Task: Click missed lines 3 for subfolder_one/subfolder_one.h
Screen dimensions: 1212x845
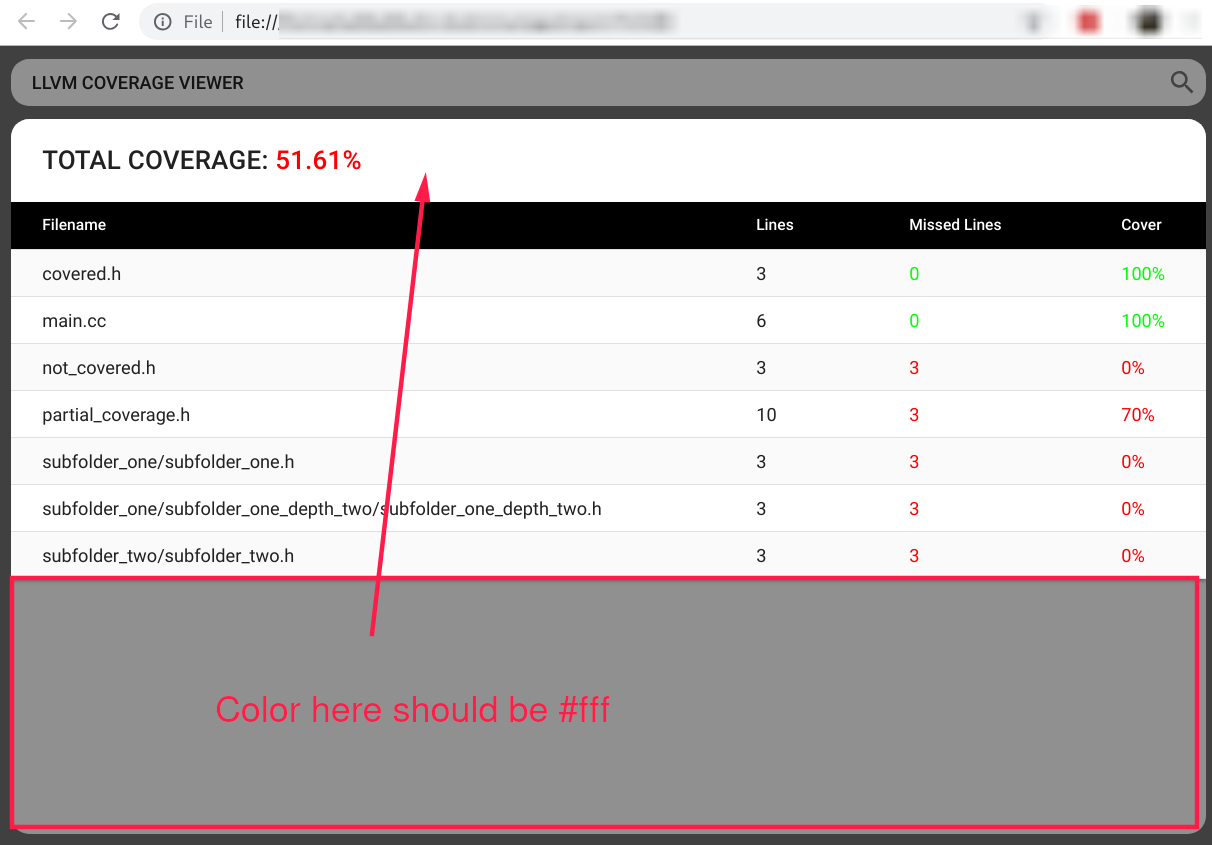Action: (x=914, y=462)
